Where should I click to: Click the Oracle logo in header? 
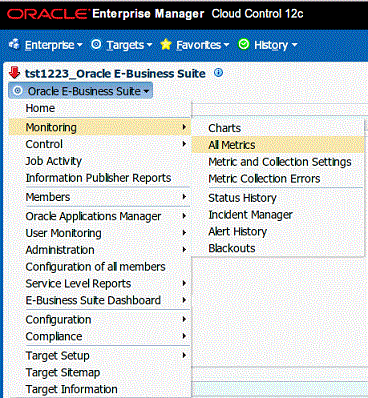(47, 14)
